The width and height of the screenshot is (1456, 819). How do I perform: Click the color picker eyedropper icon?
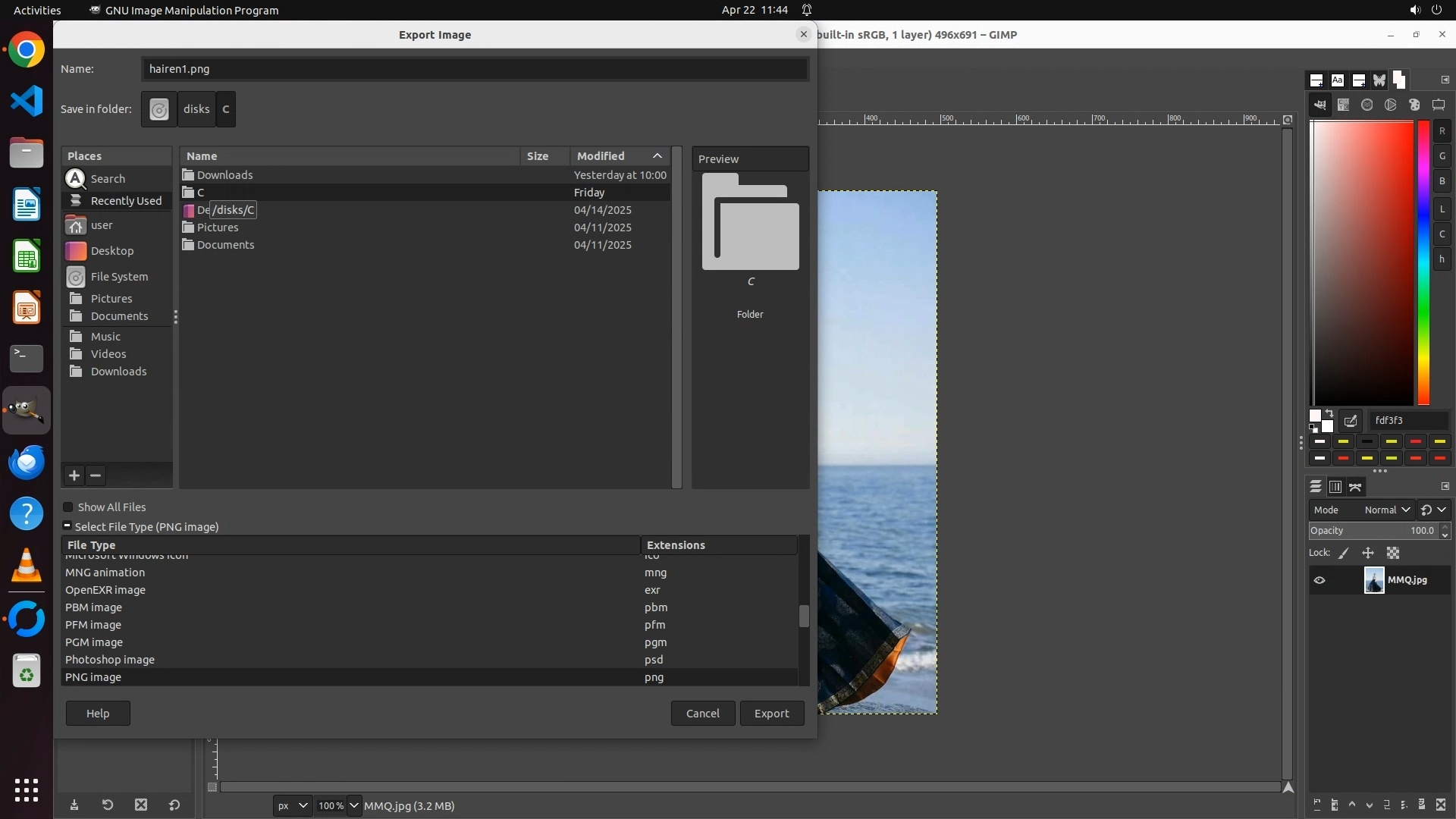click(x=1351, y=421)
